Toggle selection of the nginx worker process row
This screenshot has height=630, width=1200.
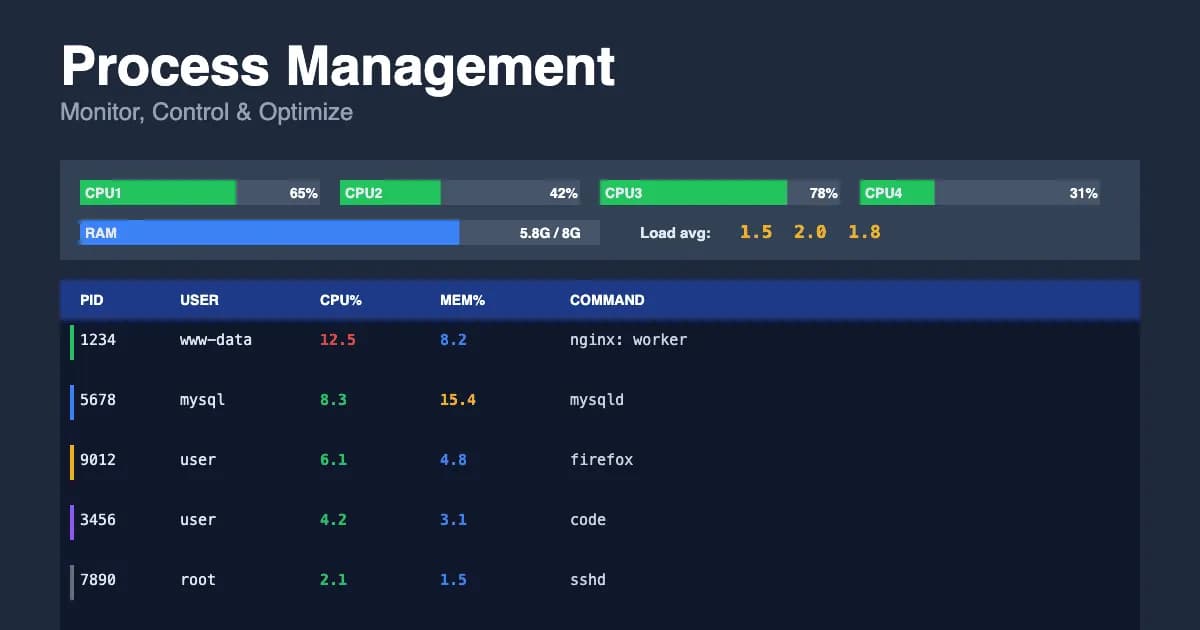(600, 340)
